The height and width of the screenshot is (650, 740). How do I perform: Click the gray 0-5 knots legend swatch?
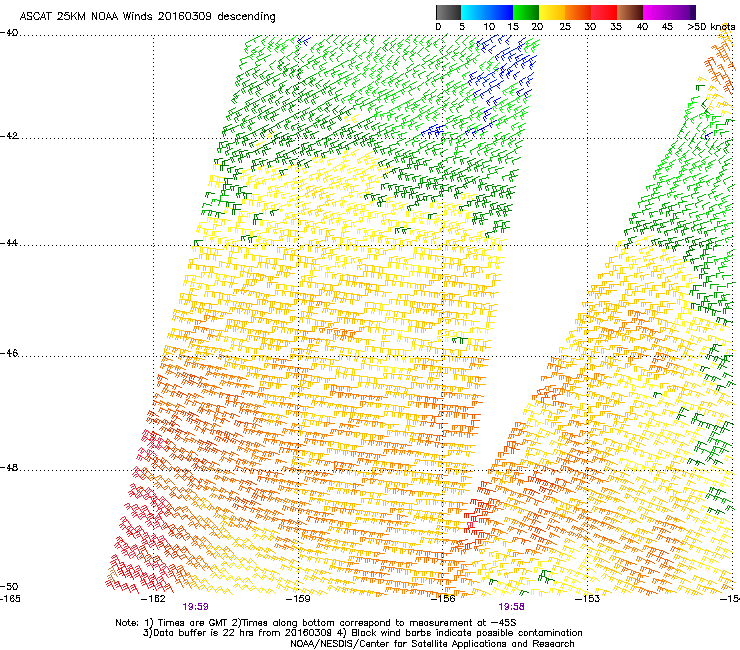(x=449, y=12)
